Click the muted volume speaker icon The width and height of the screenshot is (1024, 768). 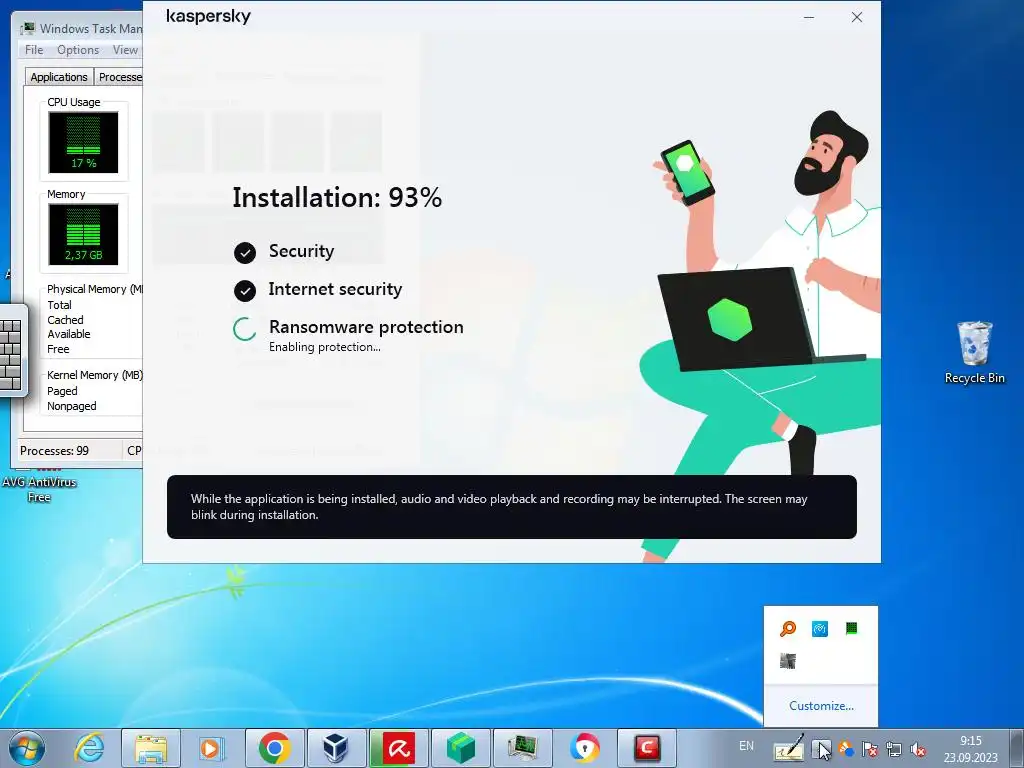point(918,748)
